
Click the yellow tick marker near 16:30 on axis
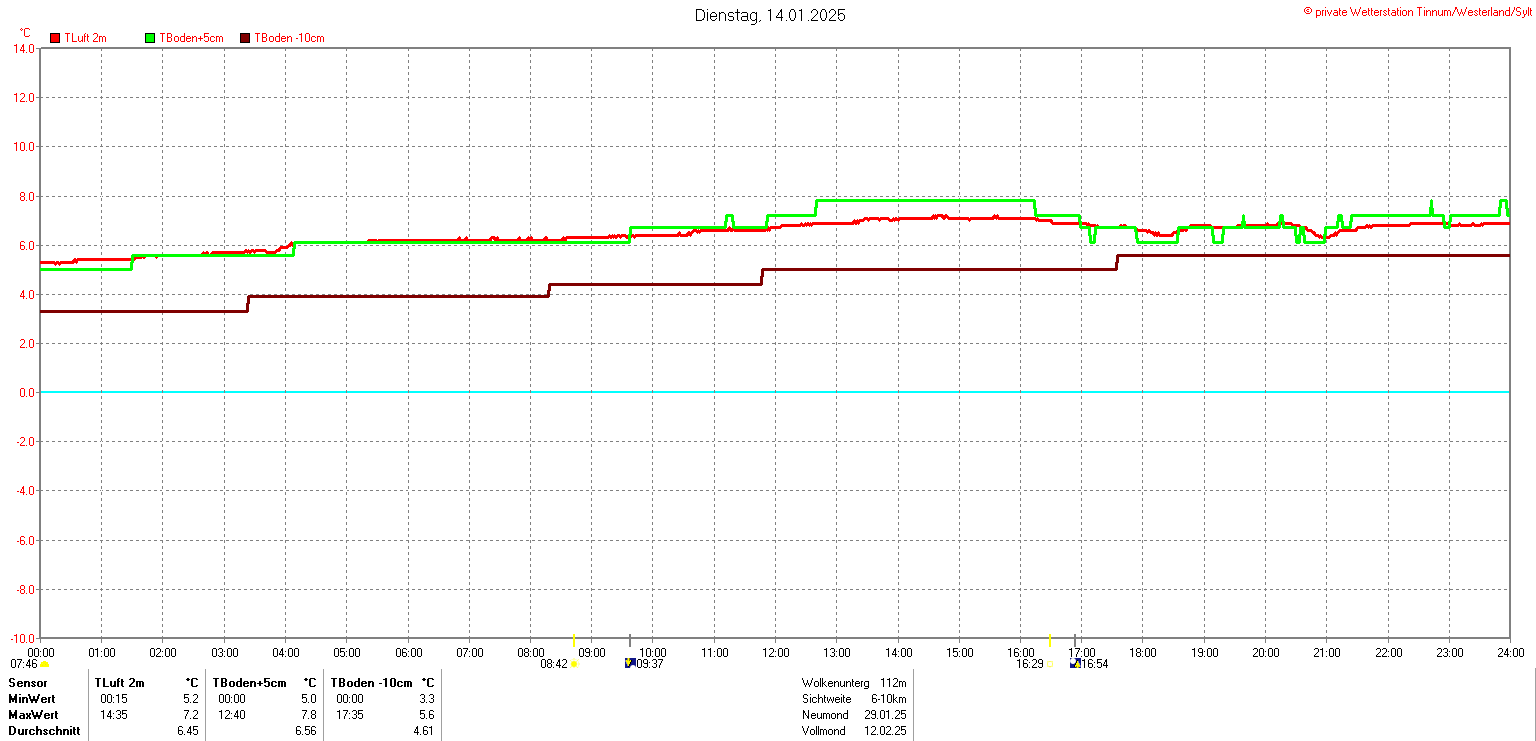point(1050,640)
